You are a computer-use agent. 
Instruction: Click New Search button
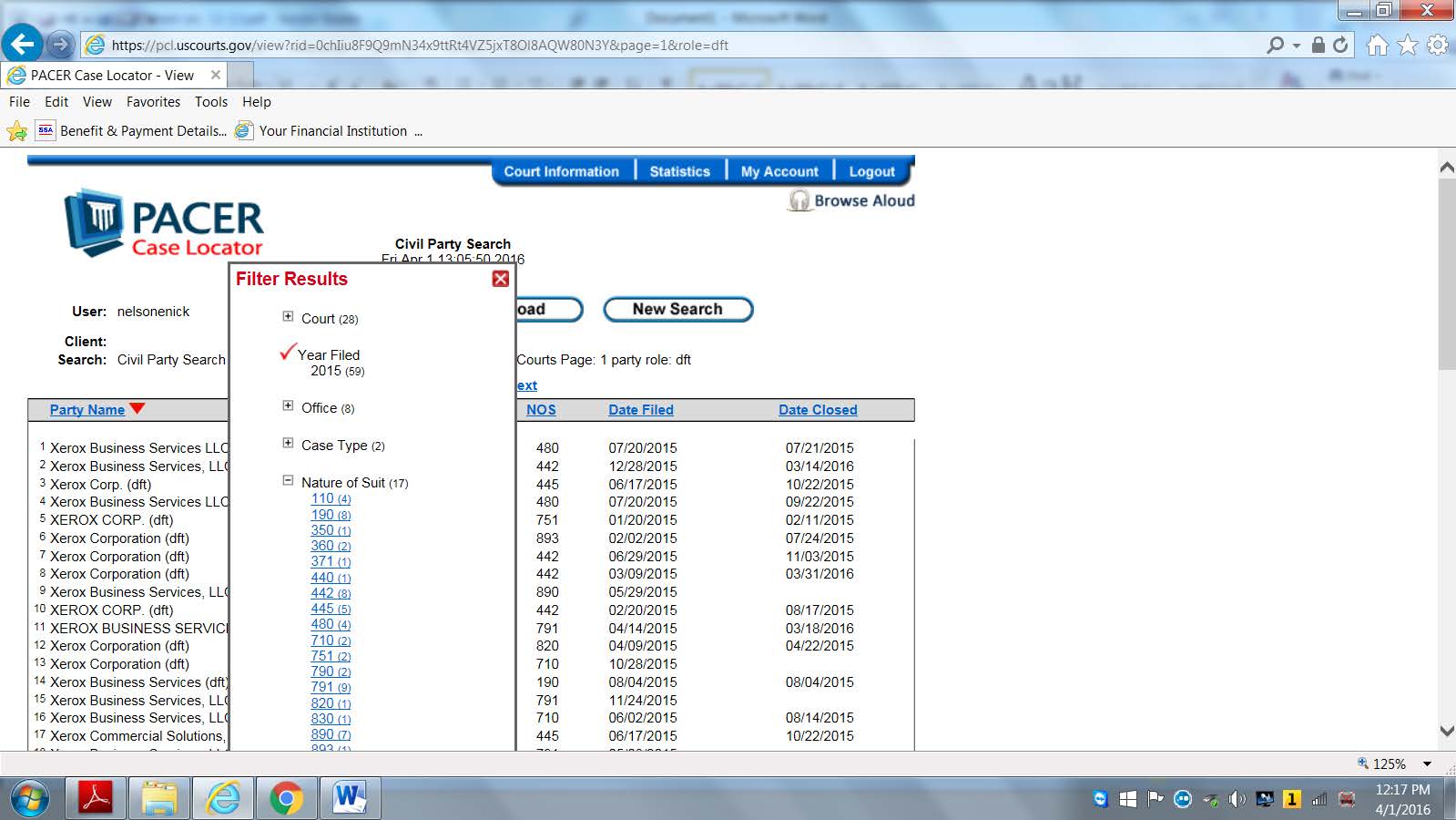click(x=678, y=310)
